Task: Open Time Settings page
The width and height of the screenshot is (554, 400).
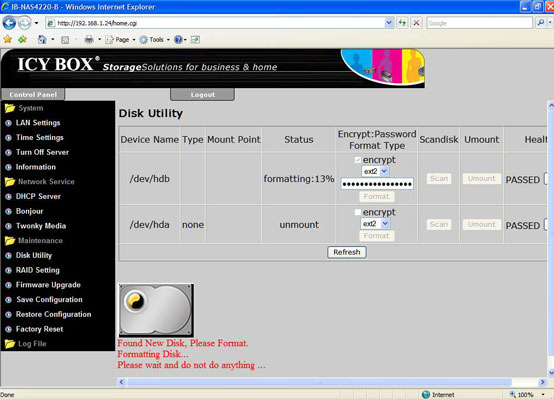Action: (x=40, y=137)
